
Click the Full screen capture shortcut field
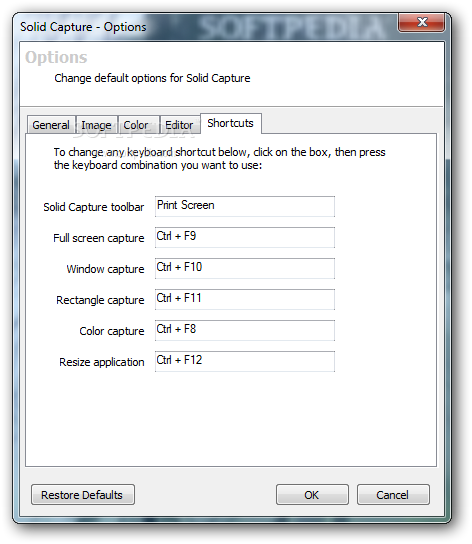point(245,237)
